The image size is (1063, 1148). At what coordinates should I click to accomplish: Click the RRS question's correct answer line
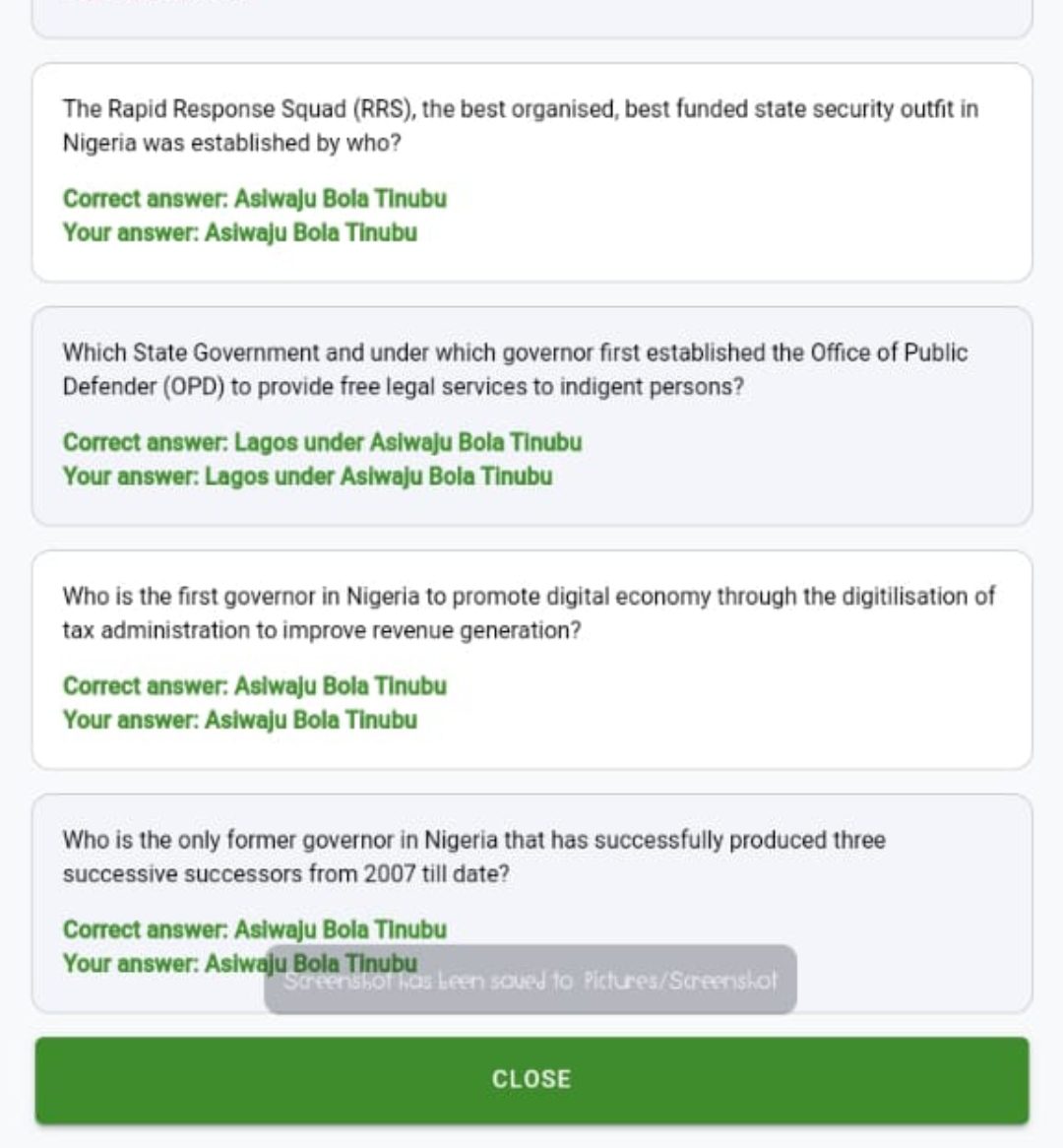coord(255,199)
